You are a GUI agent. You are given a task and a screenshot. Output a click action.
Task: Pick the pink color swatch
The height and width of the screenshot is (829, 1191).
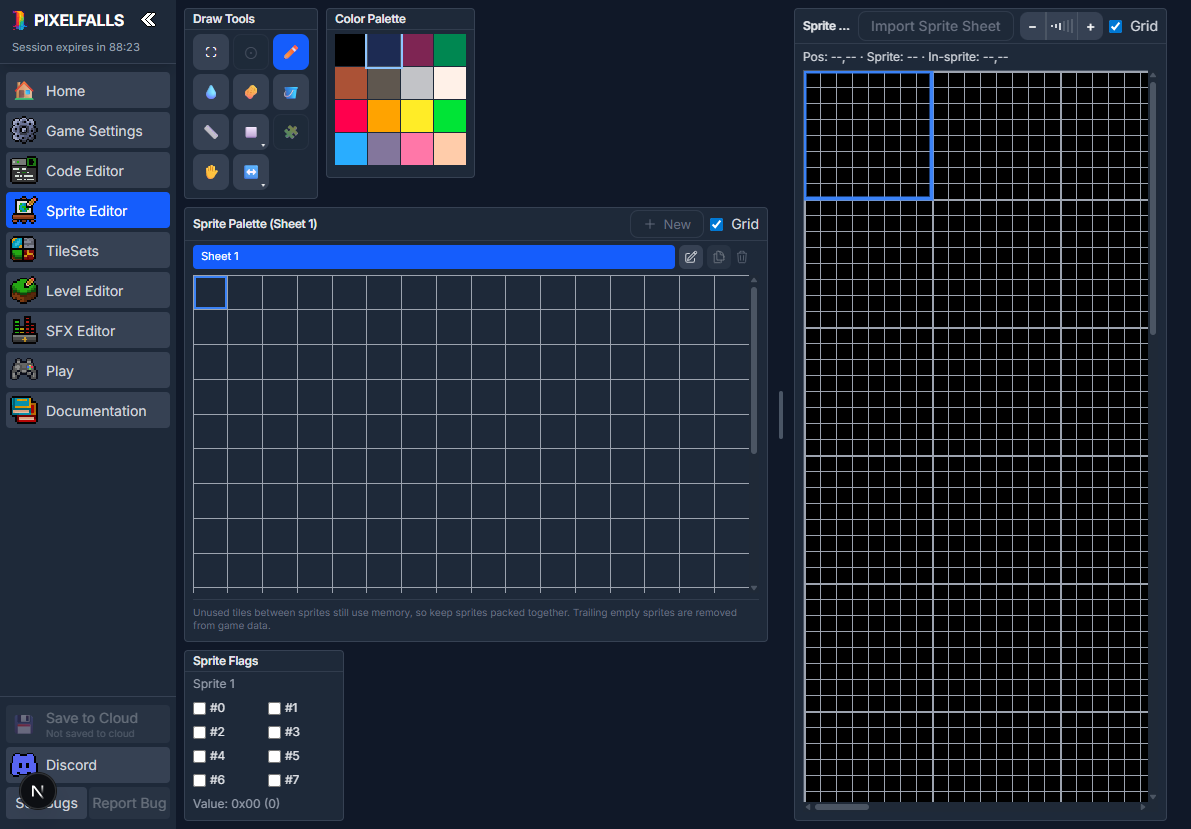(417, 149)
